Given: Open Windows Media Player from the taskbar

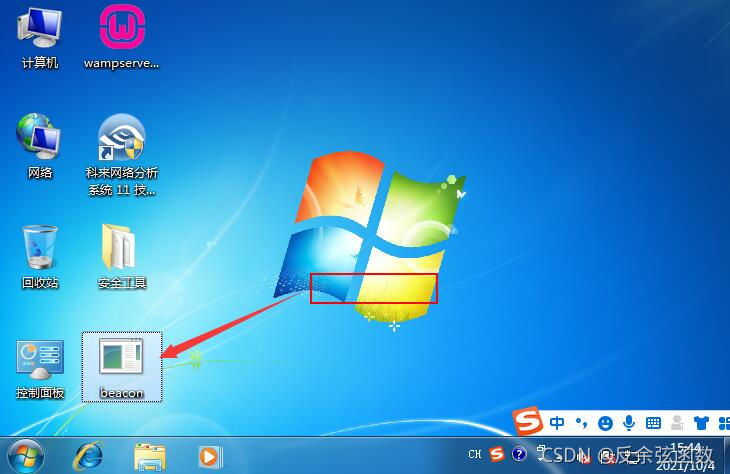Looking at the screenshot, I should pos(210,456).
